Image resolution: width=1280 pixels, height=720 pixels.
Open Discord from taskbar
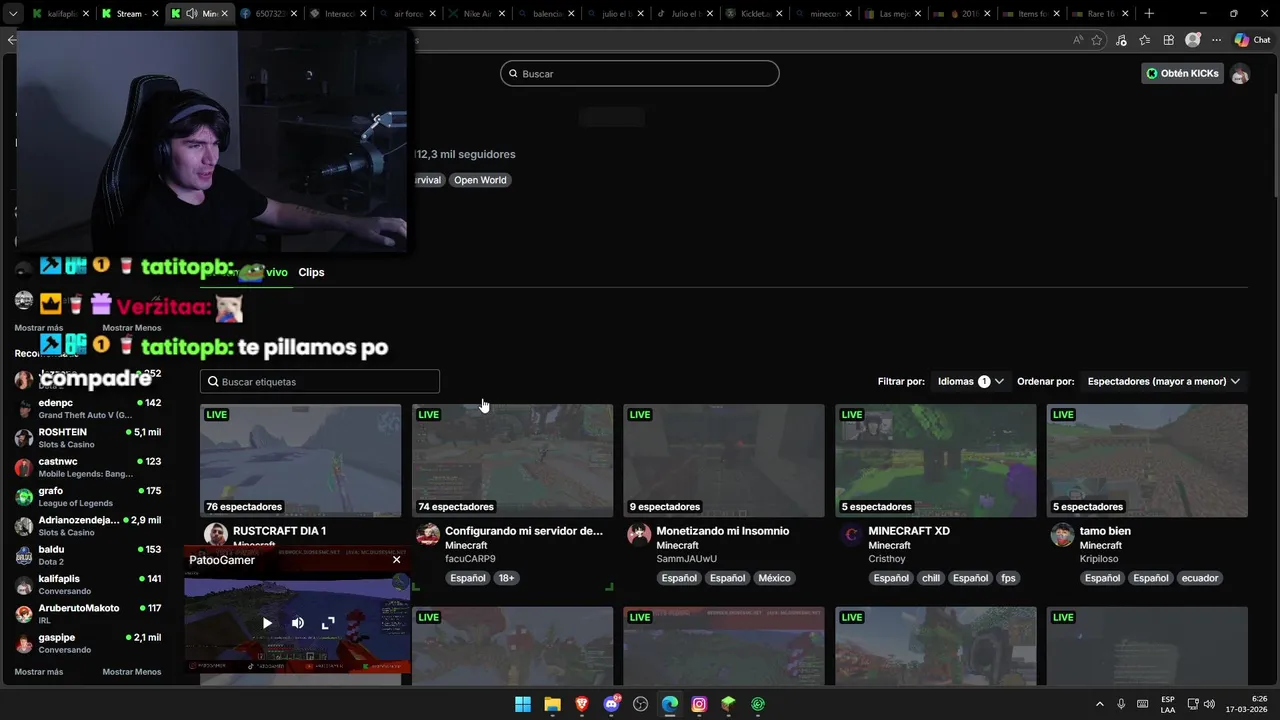[x=611, y=704]
